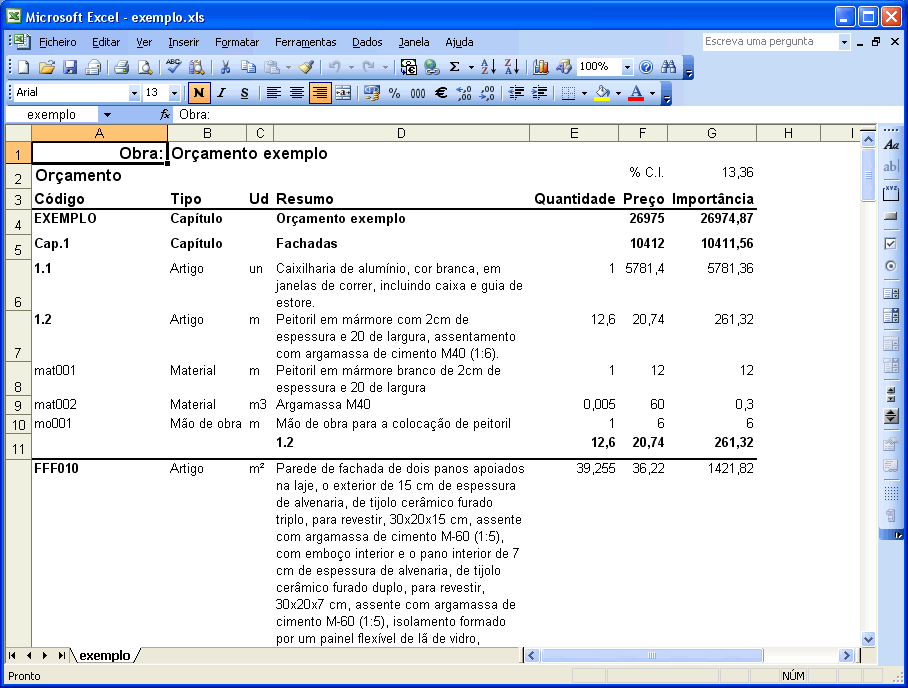Select column G header
The image size is (908, 688).
(x=712, y=133)
